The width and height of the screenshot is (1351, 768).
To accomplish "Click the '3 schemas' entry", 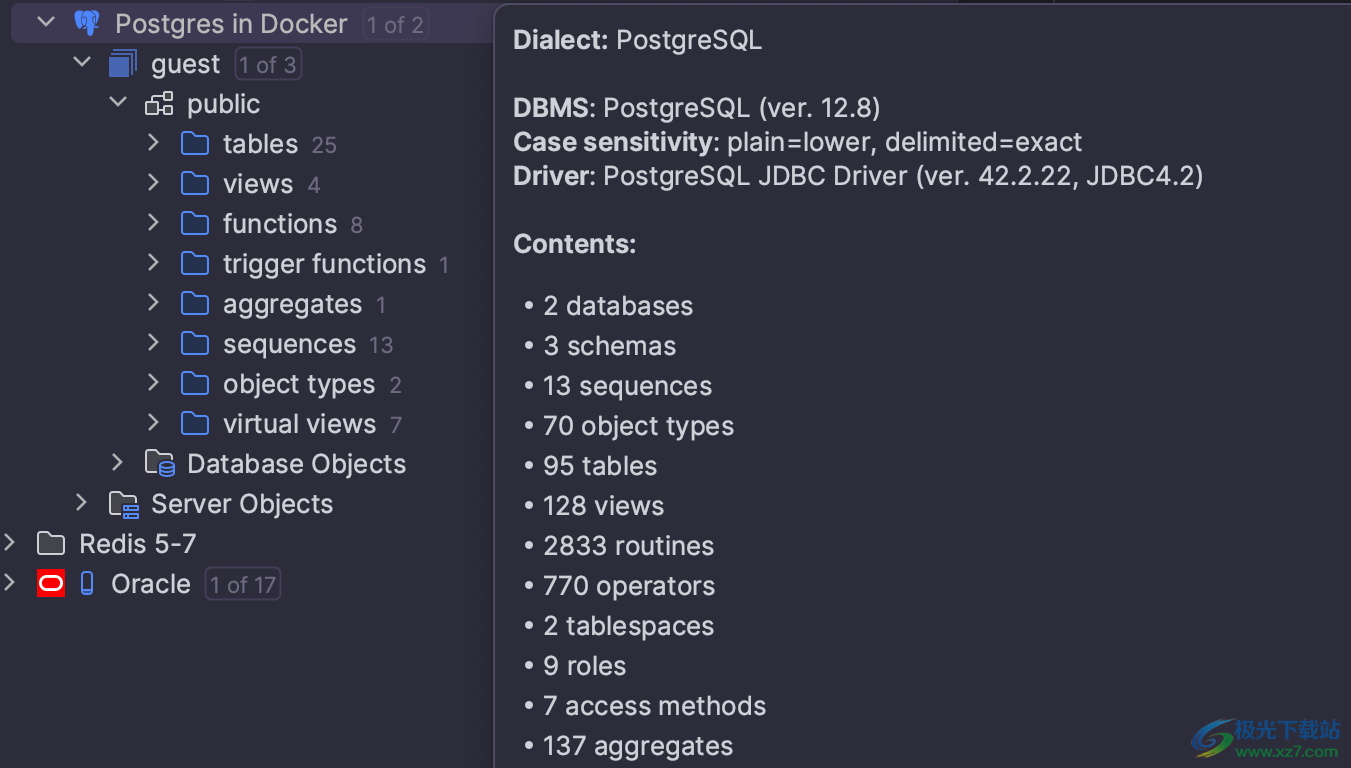I will pos(609,346).
